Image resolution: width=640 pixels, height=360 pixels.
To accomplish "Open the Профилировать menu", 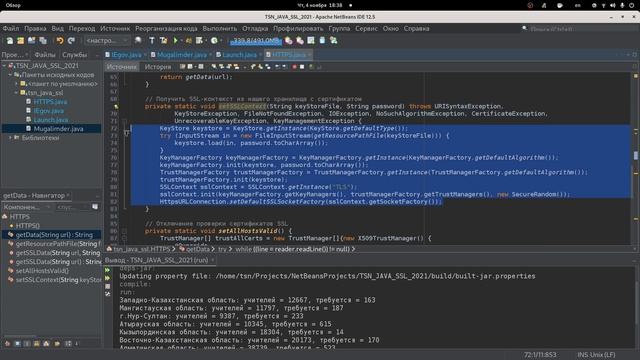I will [x=298, y=29].
